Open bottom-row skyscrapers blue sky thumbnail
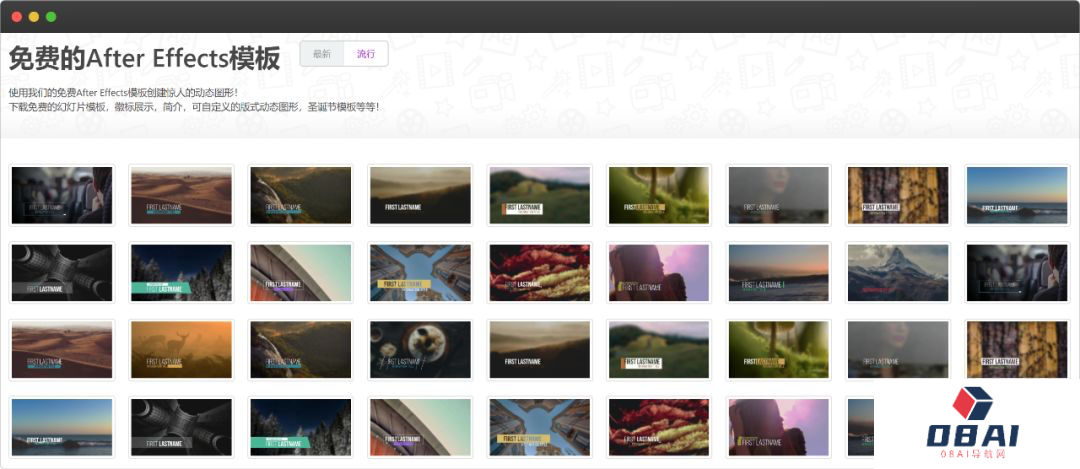The width and height of the screenshot is (1080, 469). 540,427
